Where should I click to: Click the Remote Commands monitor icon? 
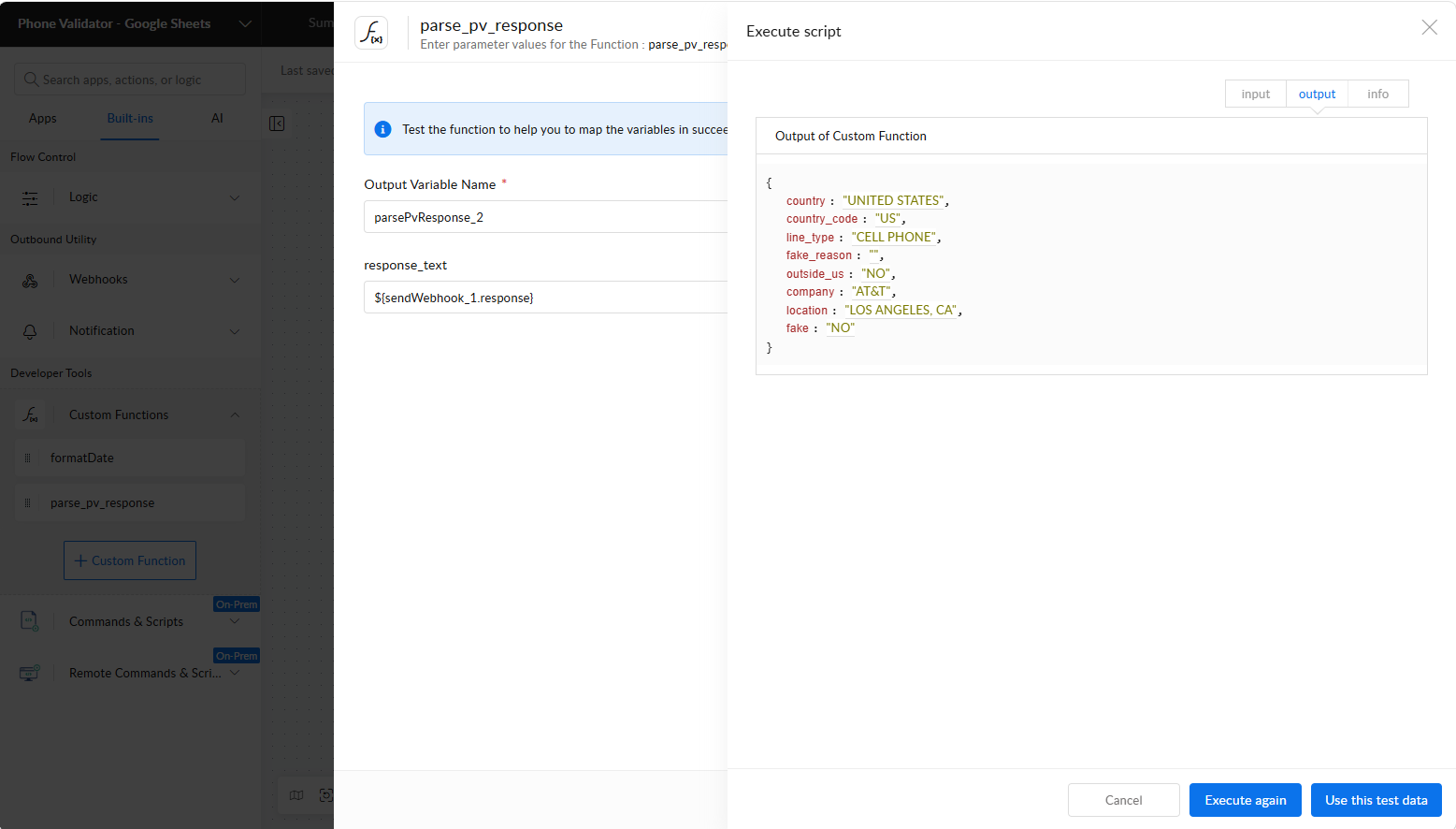[30, 673]
